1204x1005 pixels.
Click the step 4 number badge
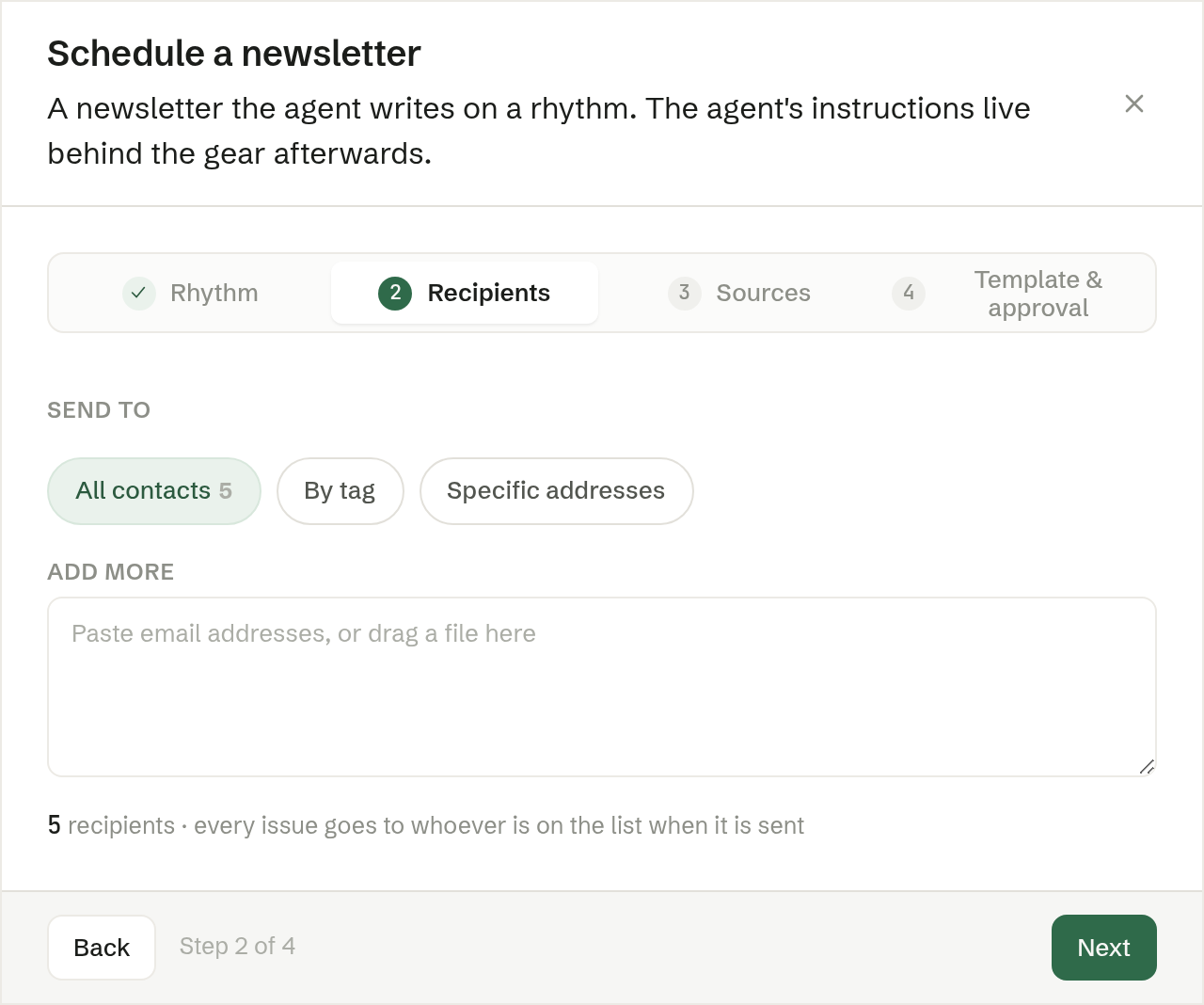909,293
